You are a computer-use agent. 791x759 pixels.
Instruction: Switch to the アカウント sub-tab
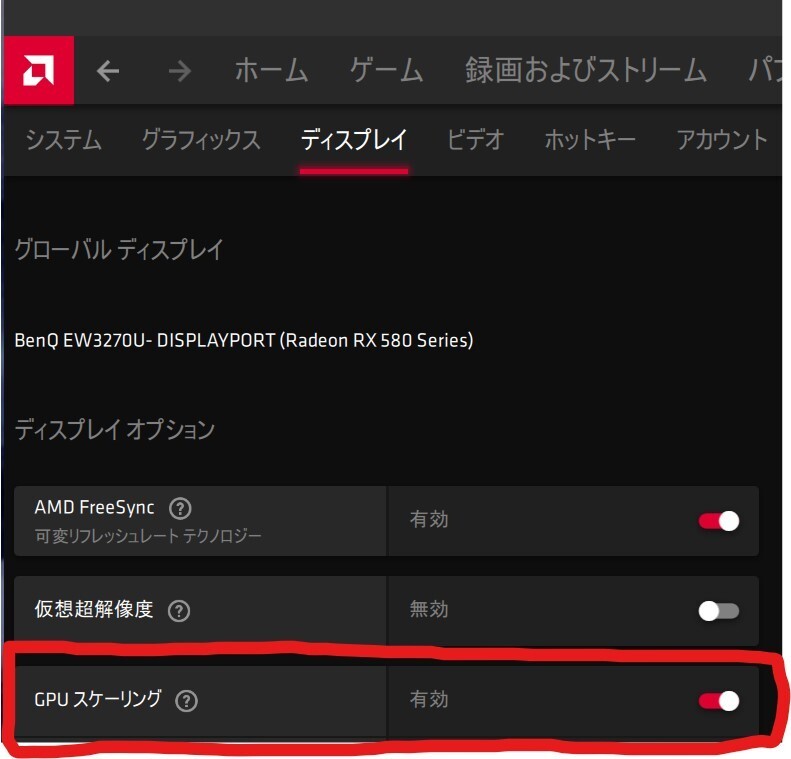[x=722, y=140]
